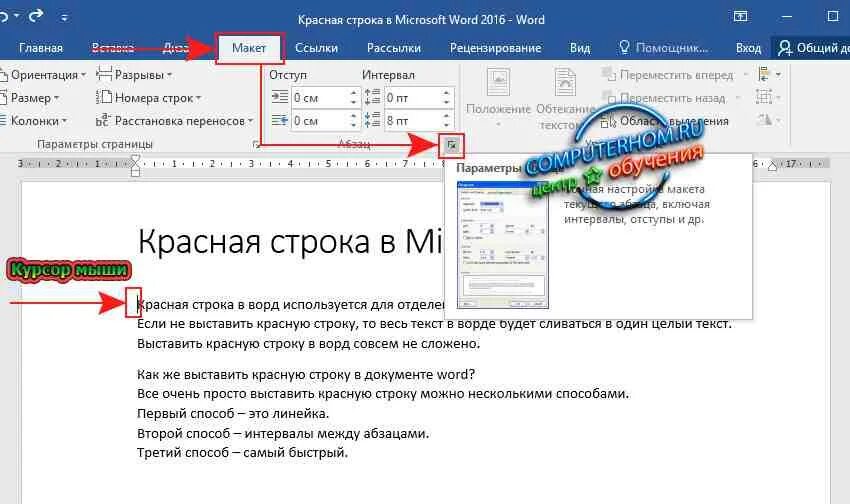Click the spacing-after icon
Screen dimensions: 850x504
tap(372, 120)
